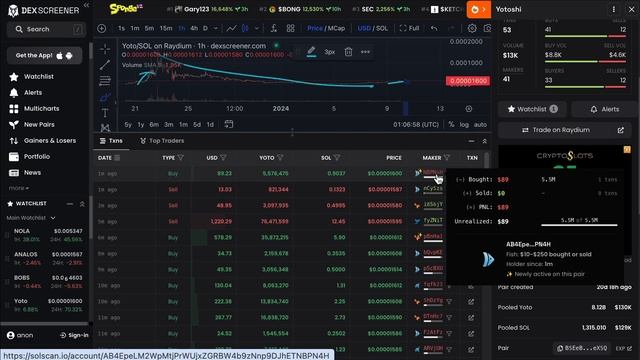Click the Watchlist star button in Yotoshi panel
This screenshot has width=640, height=360.
click(532, 109)
